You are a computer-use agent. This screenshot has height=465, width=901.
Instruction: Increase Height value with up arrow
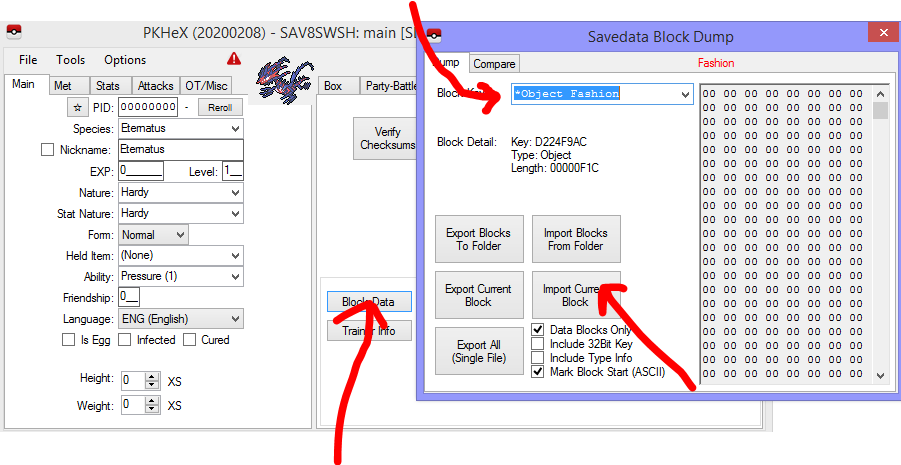pyautogui.click(x=152, y=376)
